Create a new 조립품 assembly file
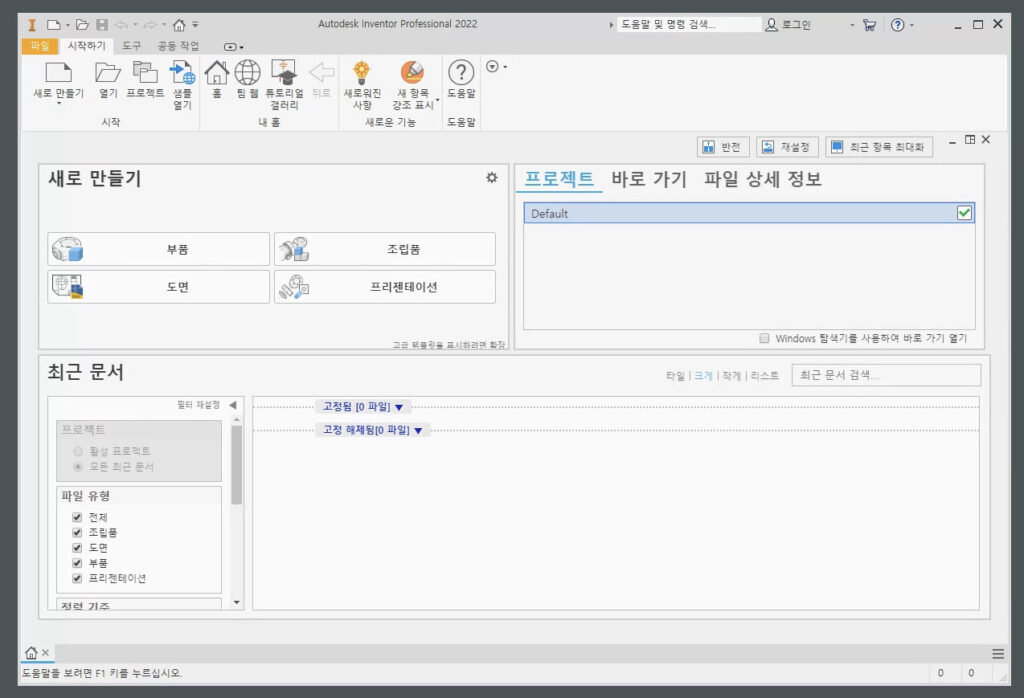The width and height of the screenshot is (1024, 698). coord(385,249)
